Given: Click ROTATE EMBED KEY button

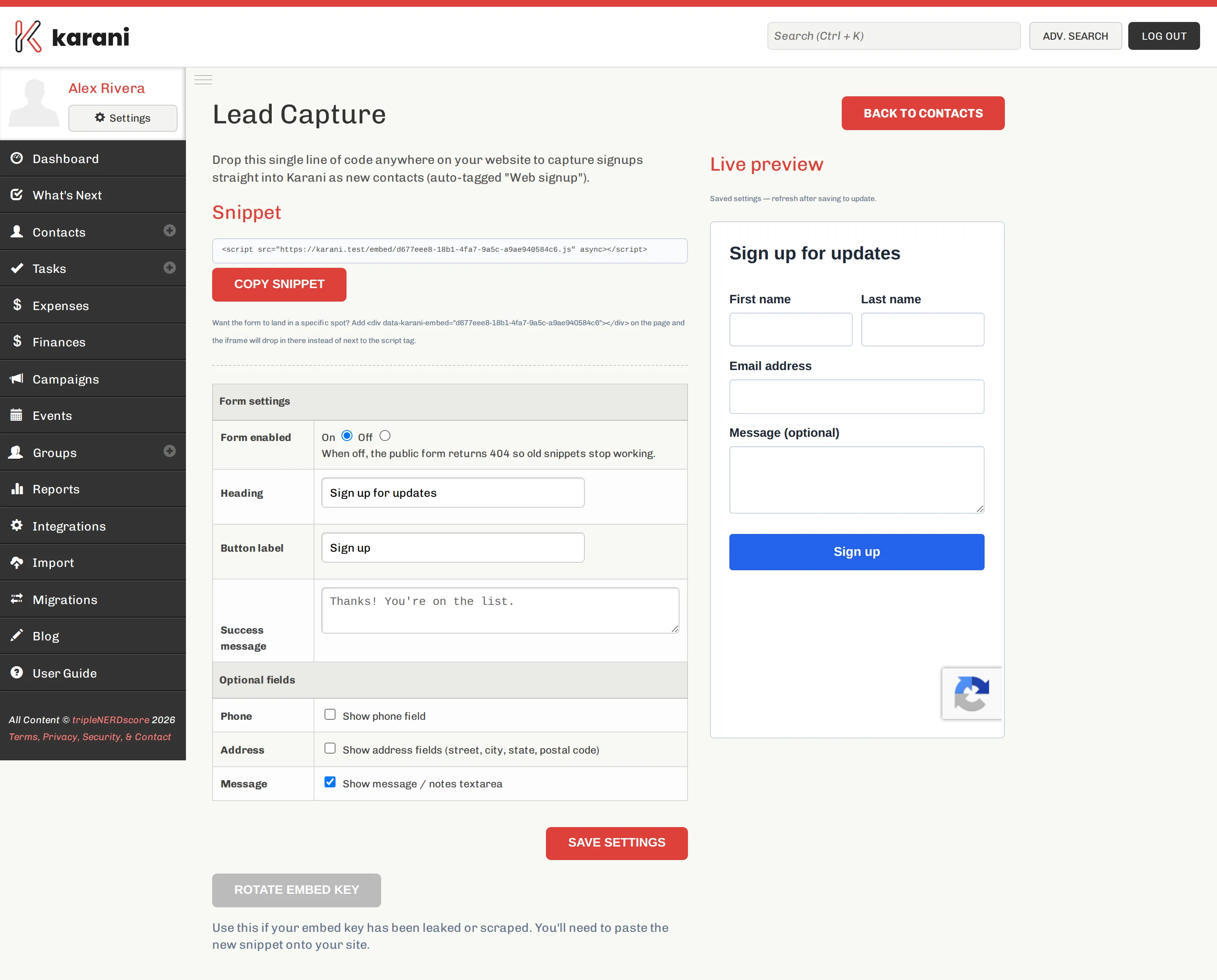Looking at the screenshot, I should pos(297,890).
